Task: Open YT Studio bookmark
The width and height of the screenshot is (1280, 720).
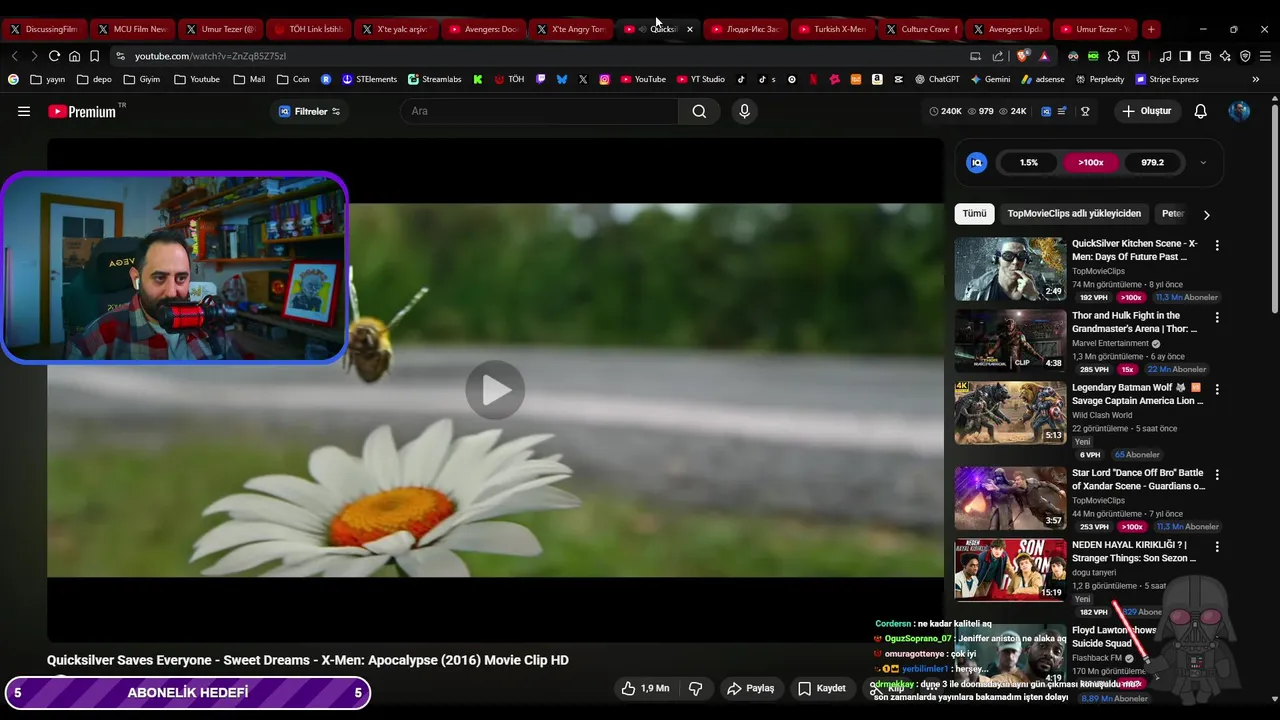Action: click(x=700, y=79)
